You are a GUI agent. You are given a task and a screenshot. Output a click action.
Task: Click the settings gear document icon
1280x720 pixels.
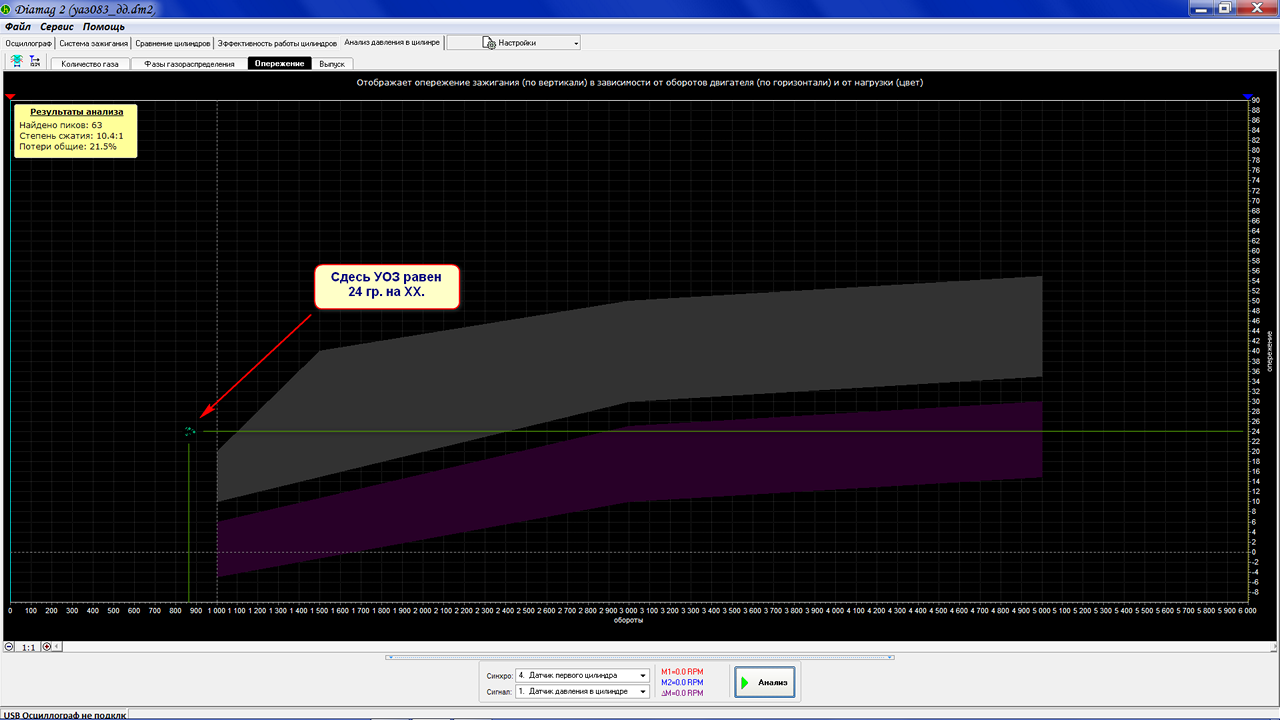coord(489,43)
